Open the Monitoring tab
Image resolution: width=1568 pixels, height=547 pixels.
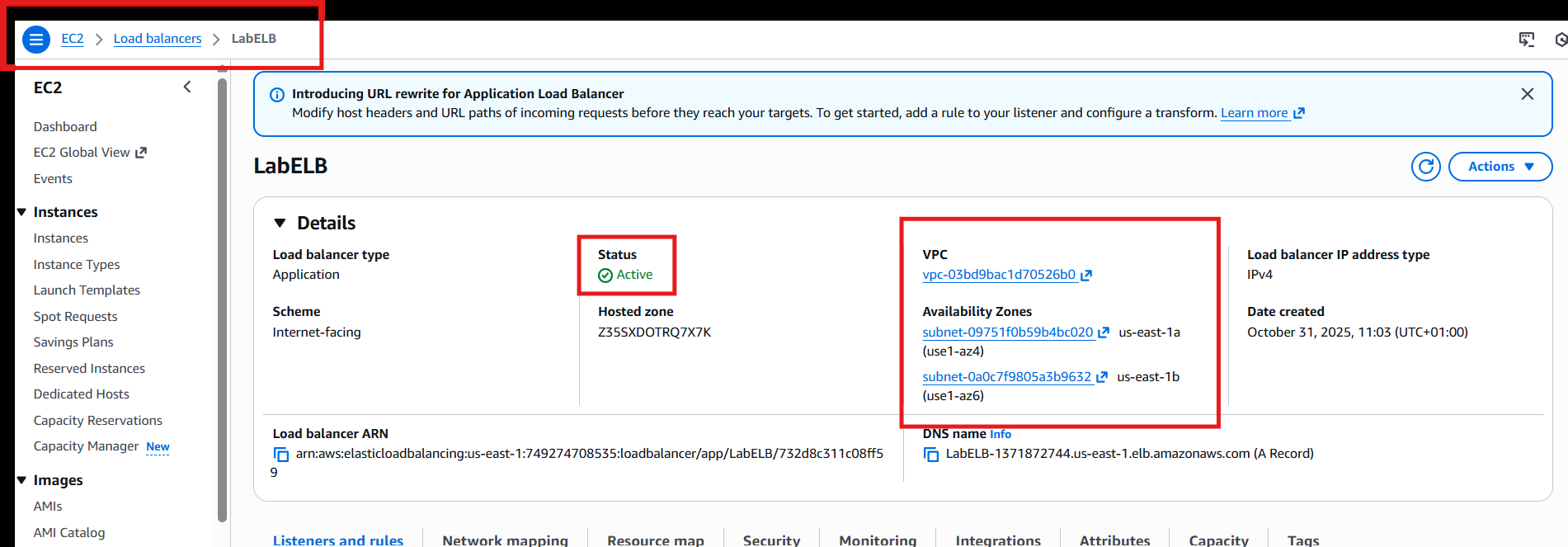coord(878,540)
